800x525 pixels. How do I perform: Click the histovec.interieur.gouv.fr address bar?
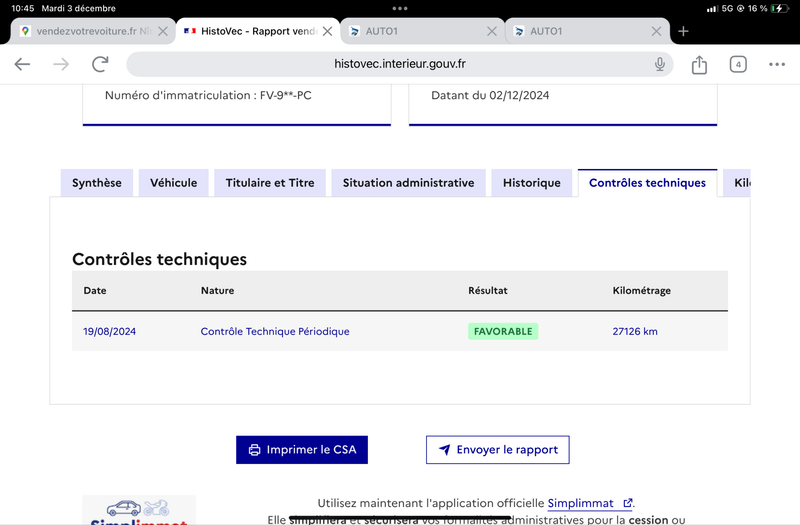pos(399,64)
